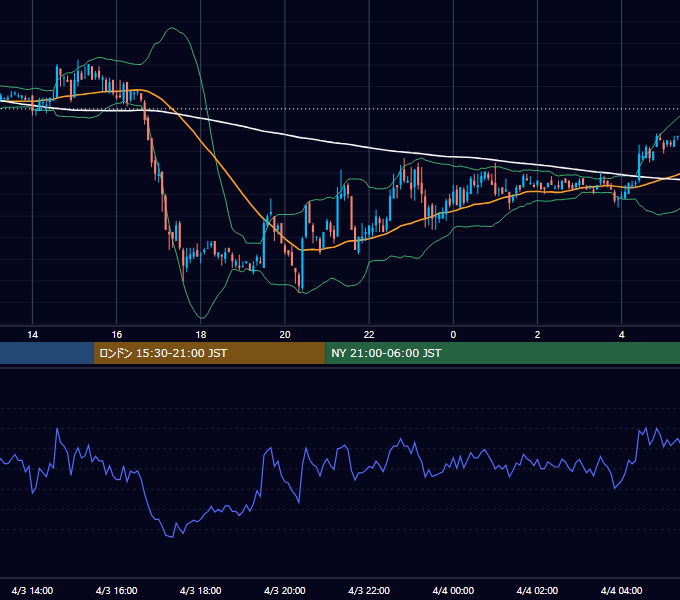Click the 4 hour axis label

click(621, 335)
